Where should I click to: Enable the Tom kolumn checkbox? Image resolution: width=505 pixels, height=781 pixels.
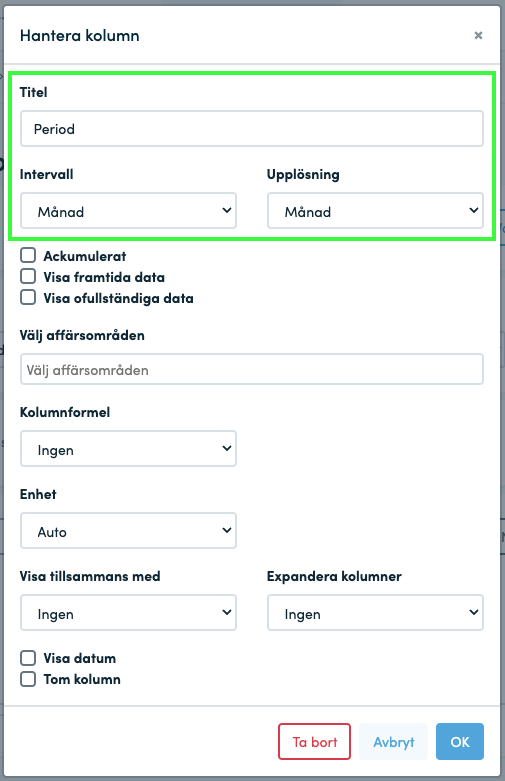point(28,679)
